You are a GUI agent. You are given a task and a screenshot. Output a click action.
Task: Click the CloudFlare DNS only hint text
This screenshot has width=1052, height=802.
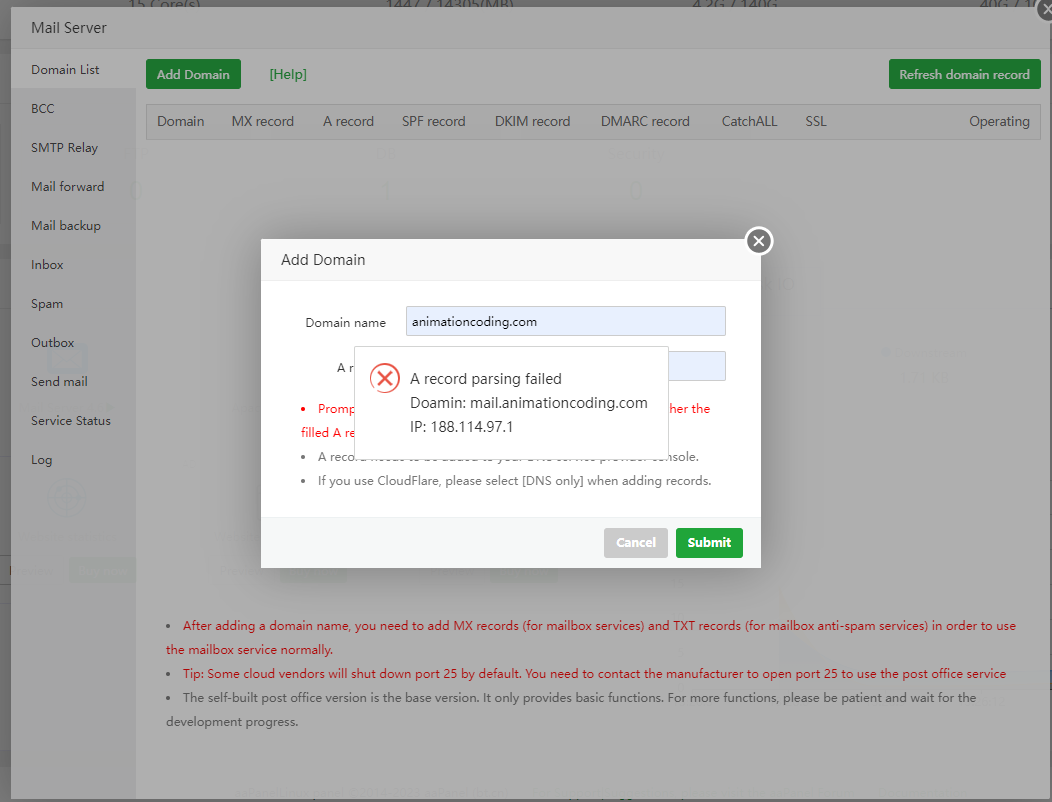click(x=515, y=481)
